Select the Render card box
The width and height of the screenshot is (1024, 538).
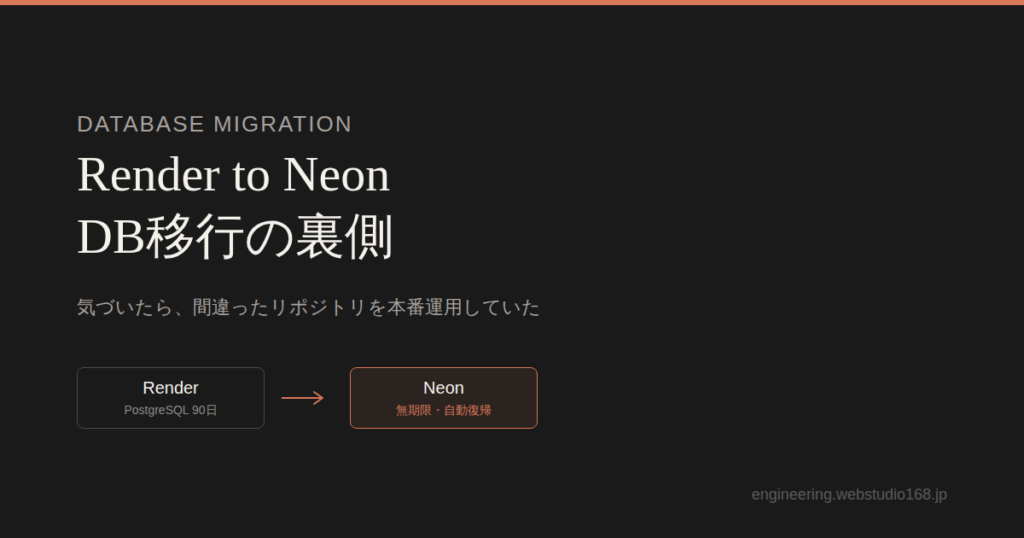tap(170, 398)
